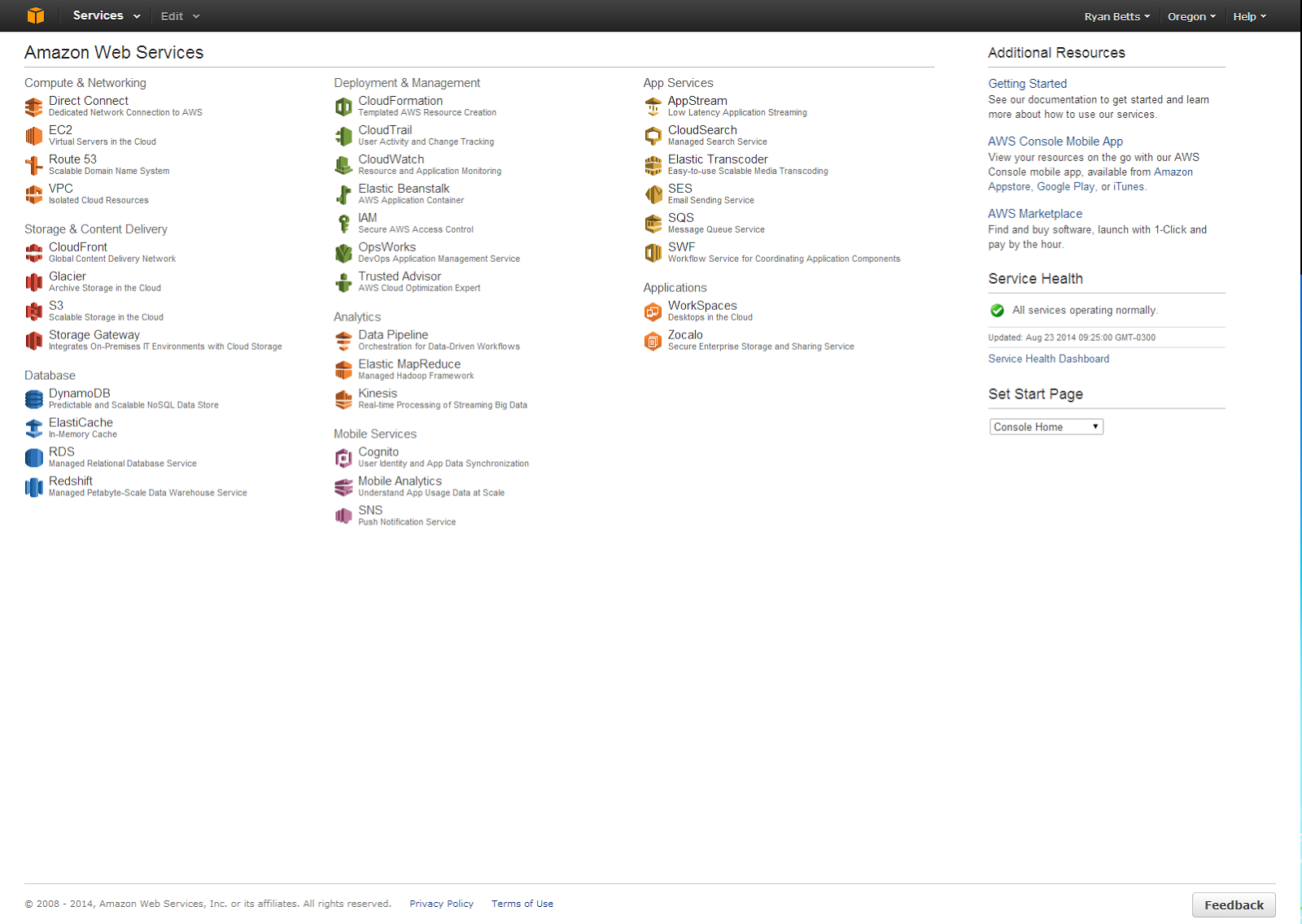1302x924 pixels.
Task: Click the Feedback button
Action: tap(1234, 905)
